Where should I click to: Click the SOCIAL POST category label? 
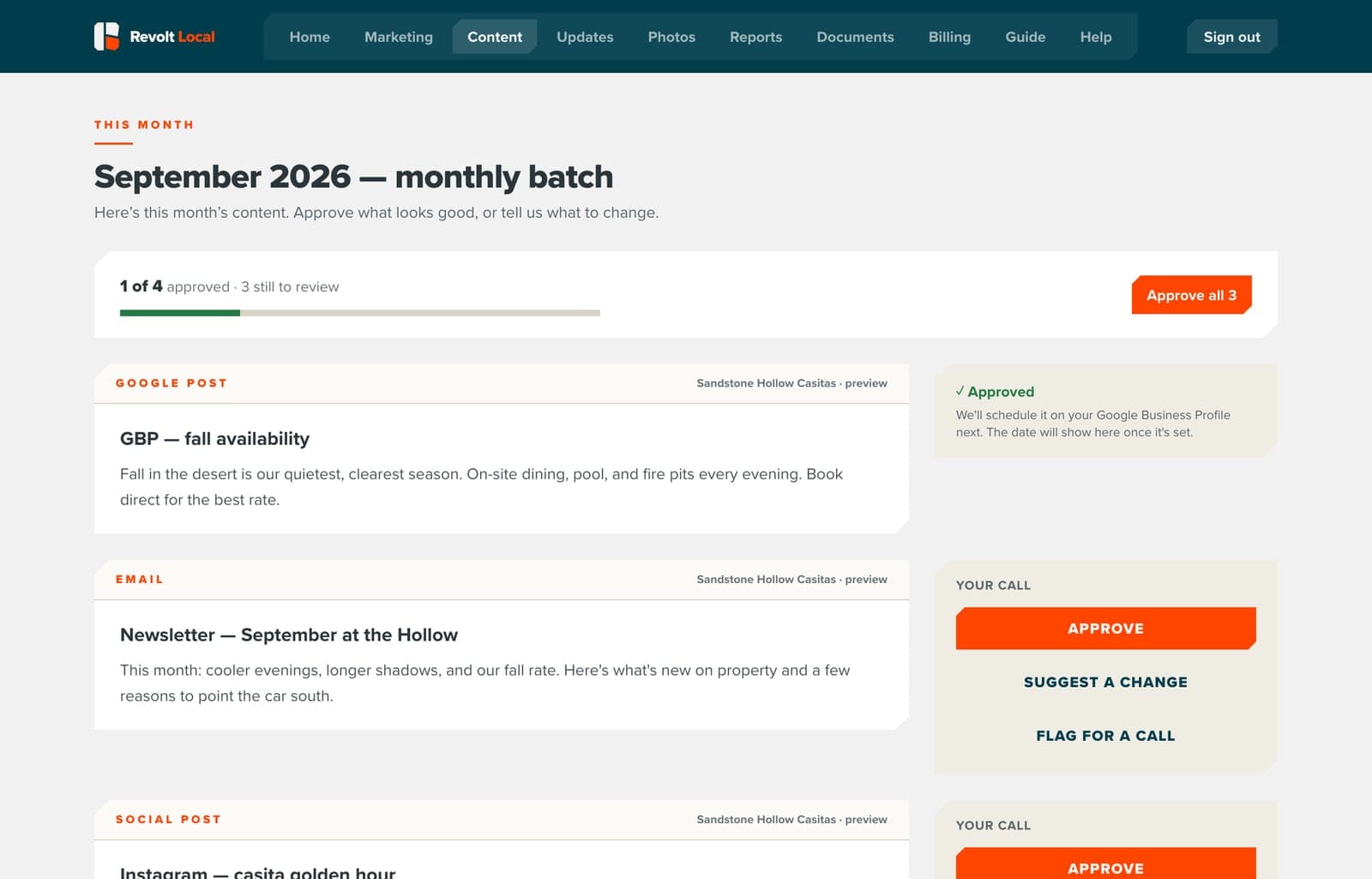(169, 820)
